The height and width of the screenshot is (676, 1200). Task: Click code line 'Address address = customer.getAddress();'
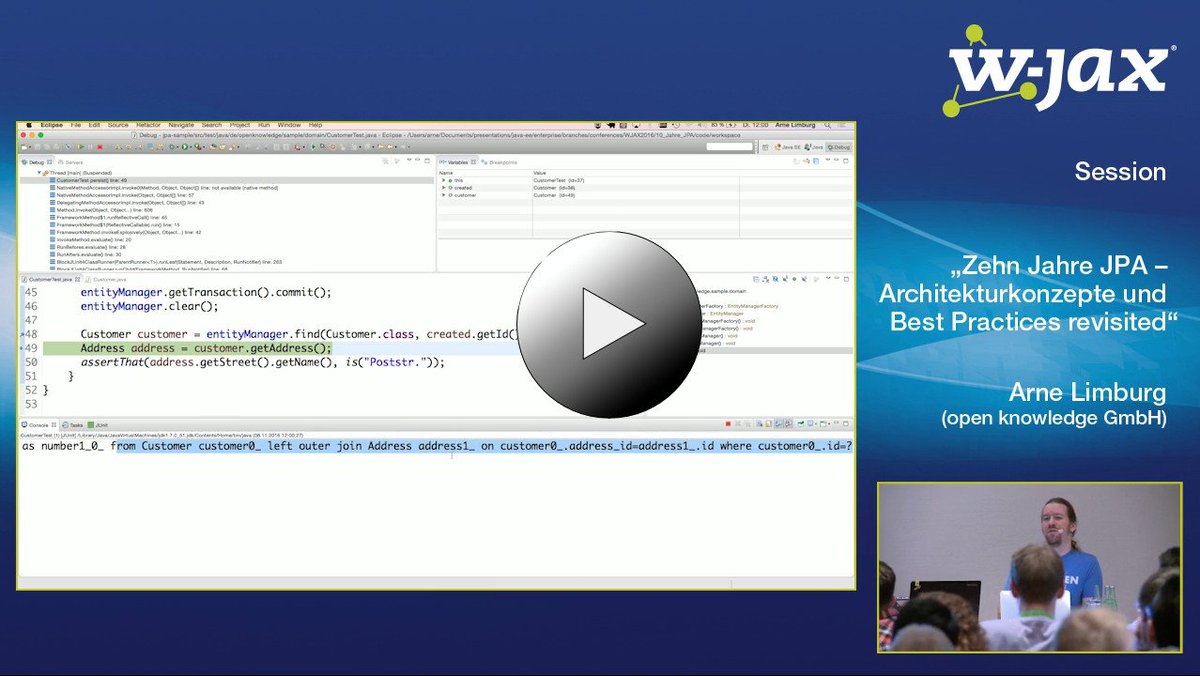[x=205, y=348]
